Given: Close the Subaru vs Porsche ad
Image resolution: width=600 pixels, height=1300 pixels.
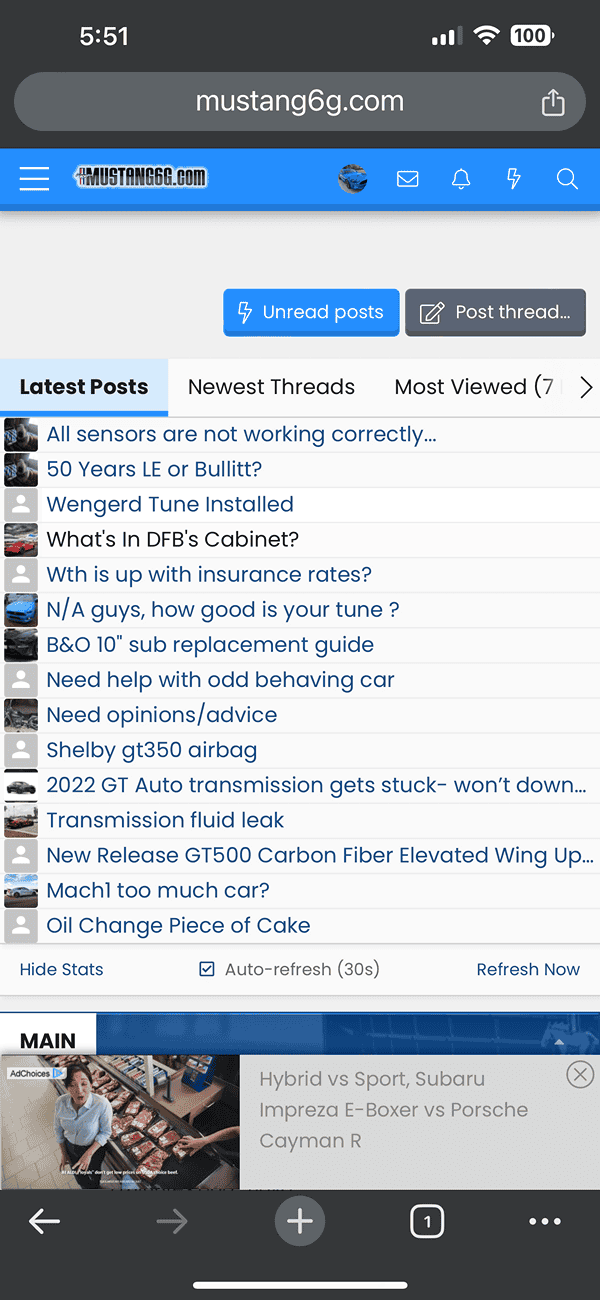Looking at the screenshot, I should pos(579,1075).
